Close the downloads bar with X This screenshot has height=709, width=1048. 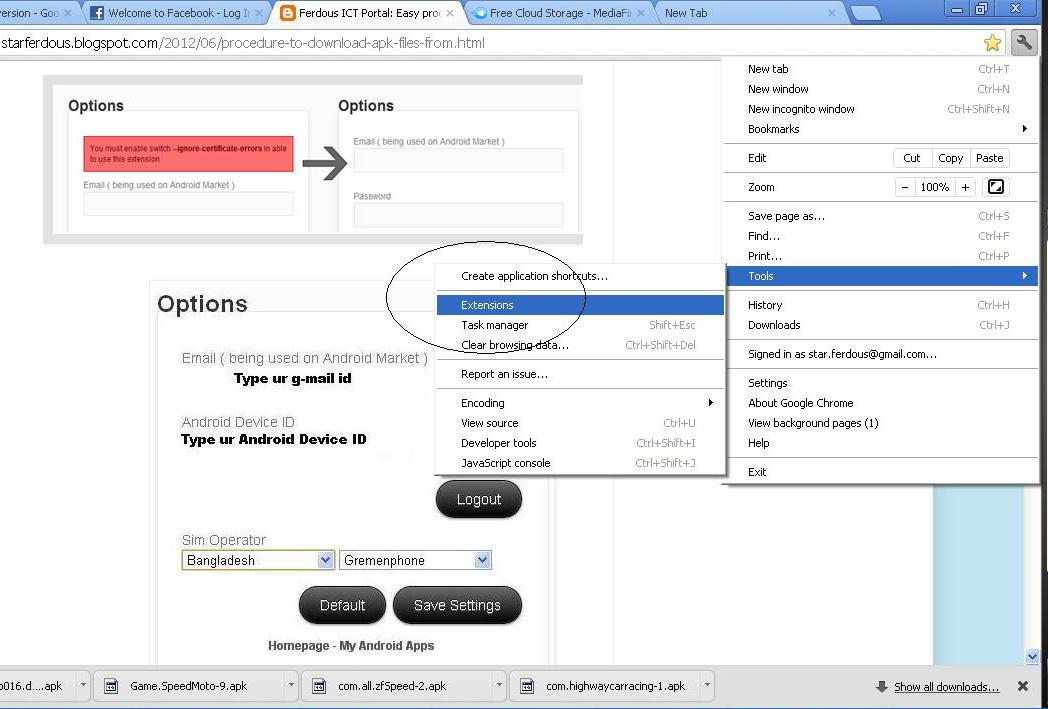tap(1023, 686)
